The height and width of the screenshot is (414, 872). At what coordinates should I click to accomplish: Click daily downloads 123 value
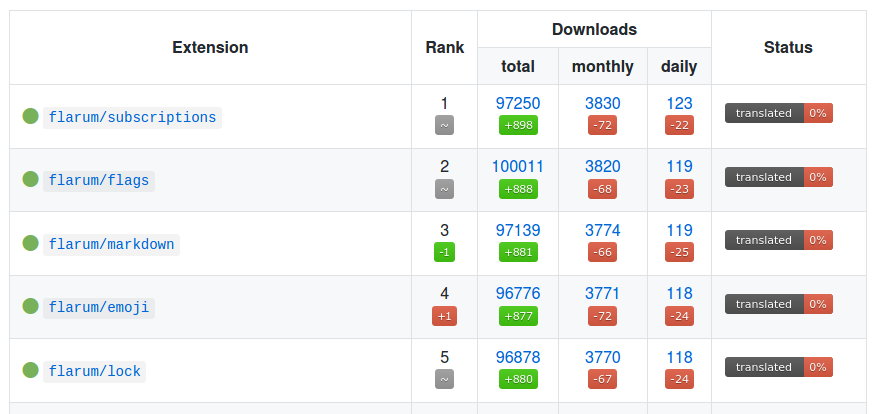click(x=680, y=104)
